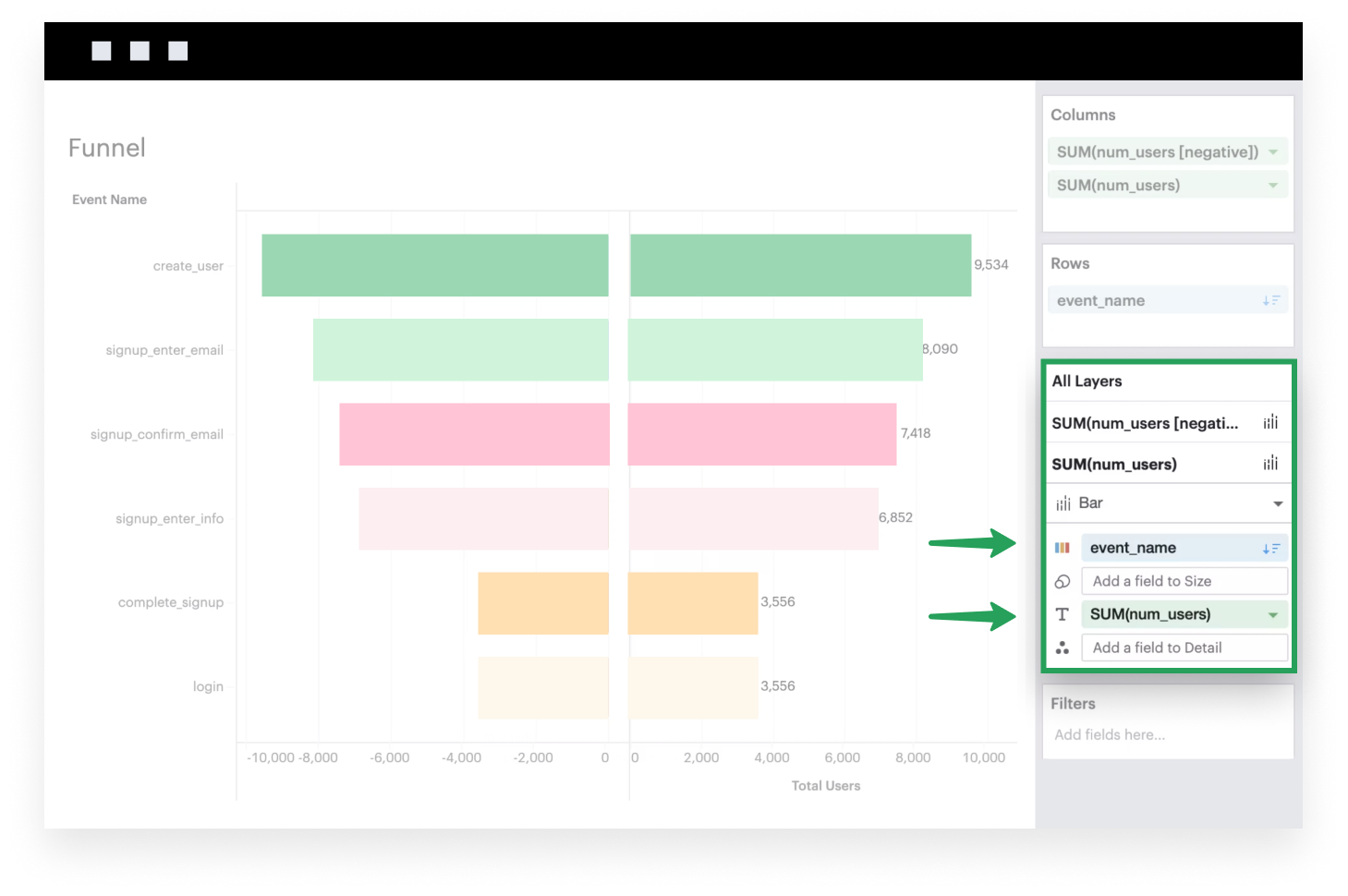Click the Total Users axis title
The image size is (1348, 896).
click(825, 785)
